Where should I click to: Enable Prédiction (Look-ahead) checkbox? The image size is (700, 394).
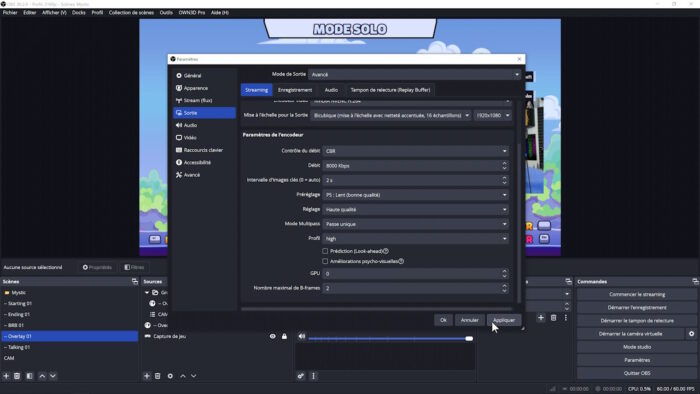pyautogui.click(x=325, y=251)
